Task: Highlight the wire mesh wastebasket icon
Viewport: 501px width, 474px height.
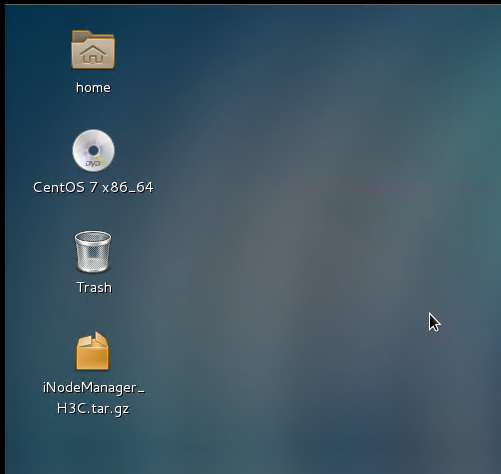Action: pos(93,251)
